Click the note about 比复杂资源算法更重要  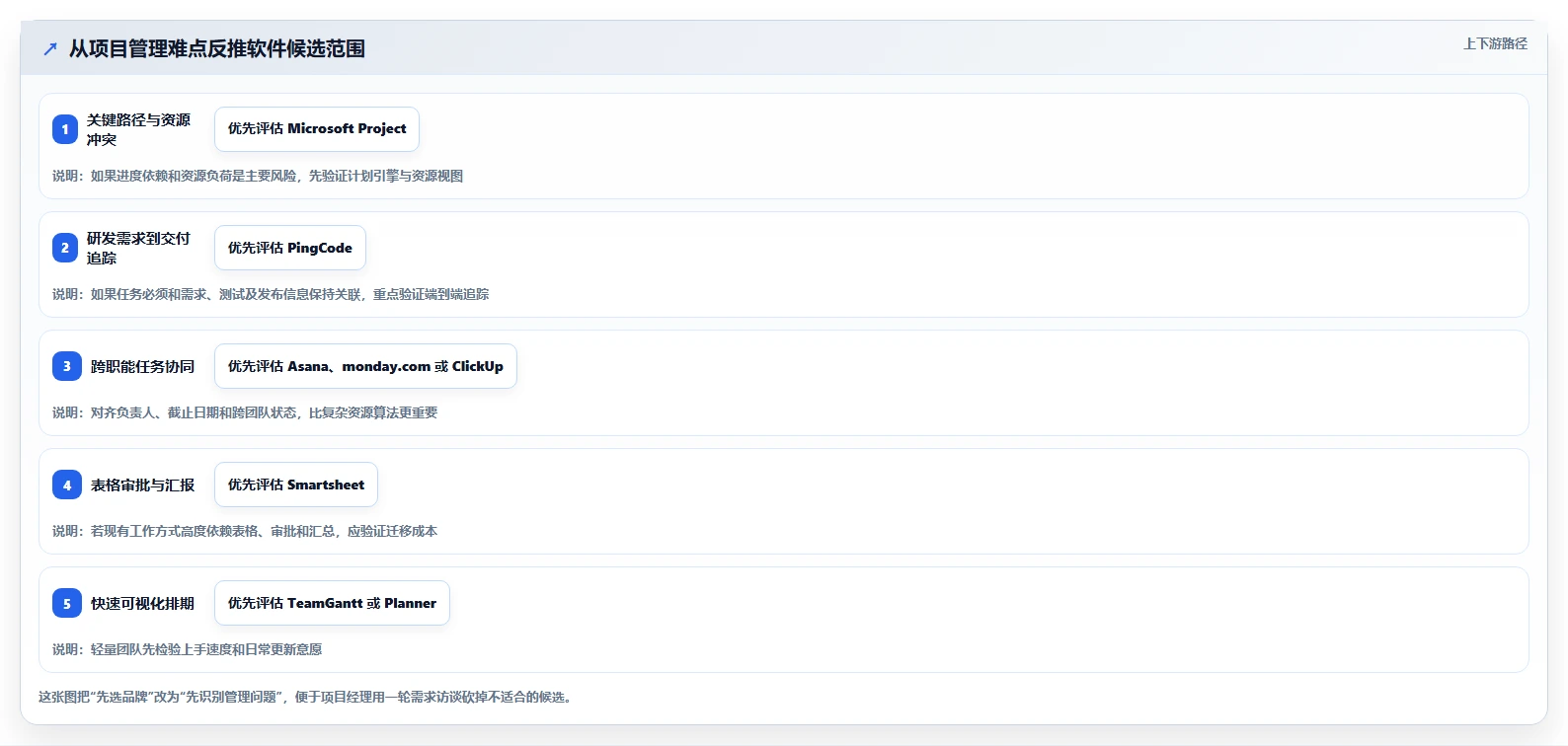coord(245,412)
